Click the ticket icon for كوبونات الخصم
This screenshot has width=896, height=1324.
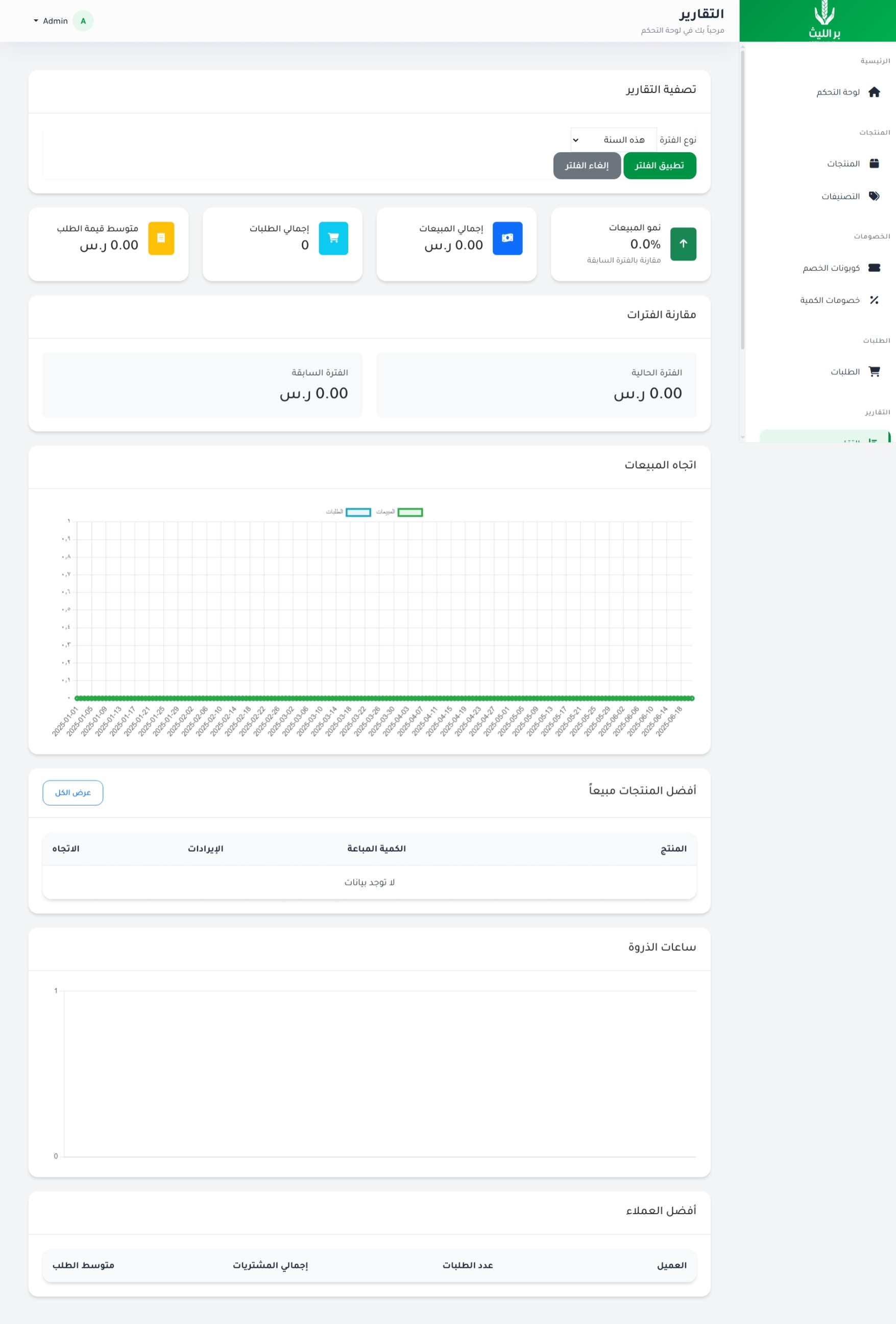coord(874,268)
